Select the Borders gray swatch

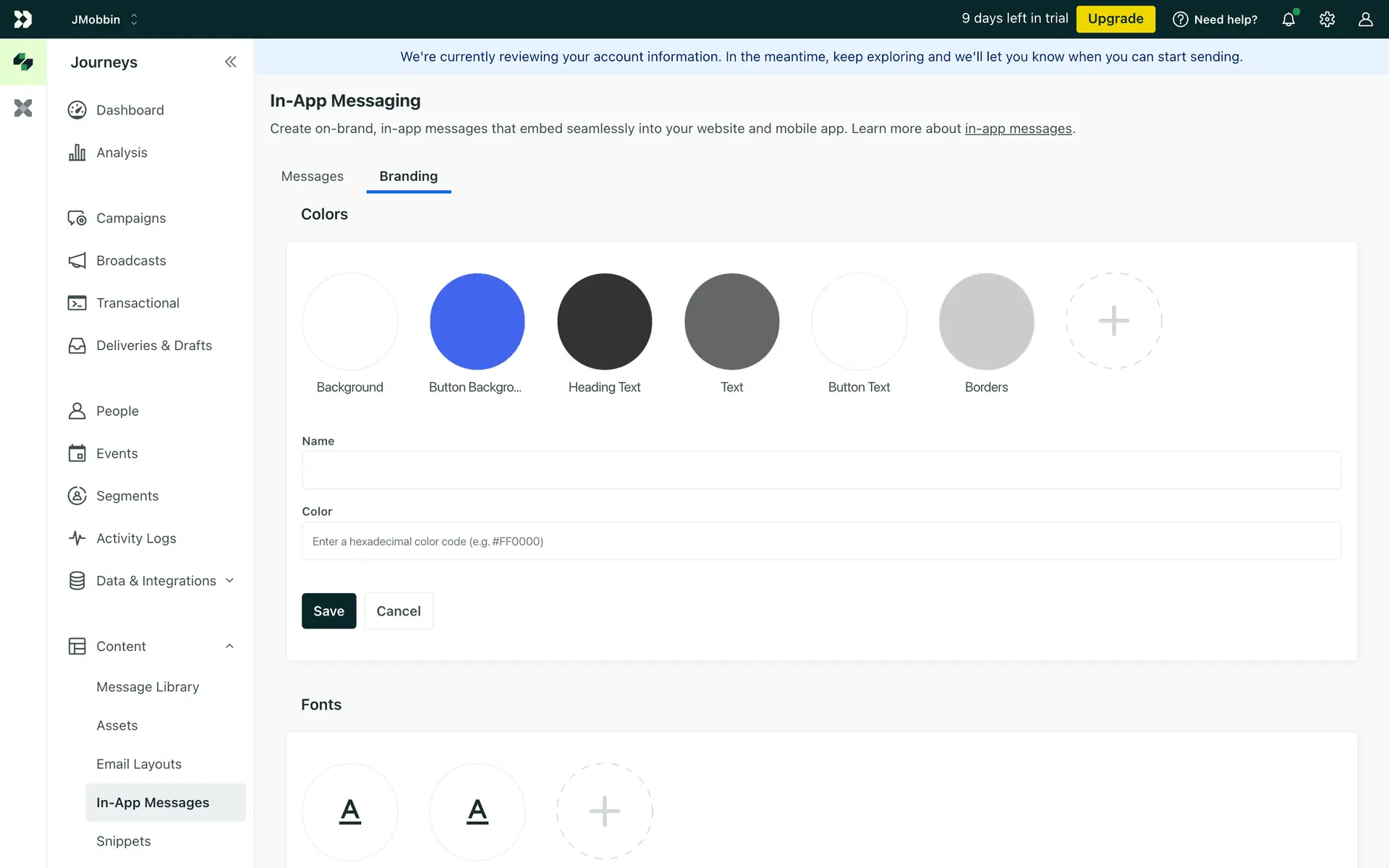click(x=986, y=321)
